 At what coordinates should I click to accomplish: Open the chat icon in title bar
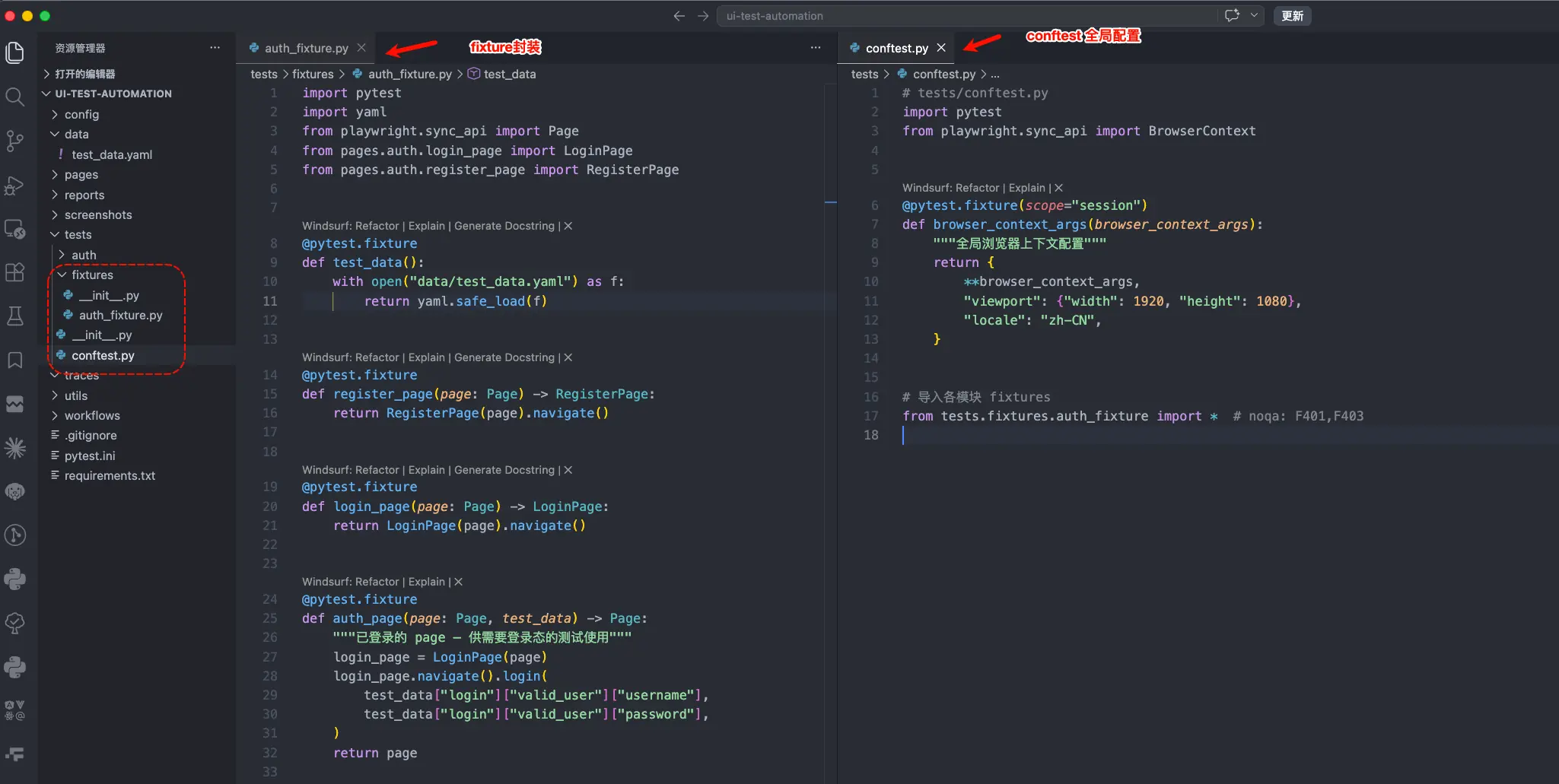[1232, 15]
